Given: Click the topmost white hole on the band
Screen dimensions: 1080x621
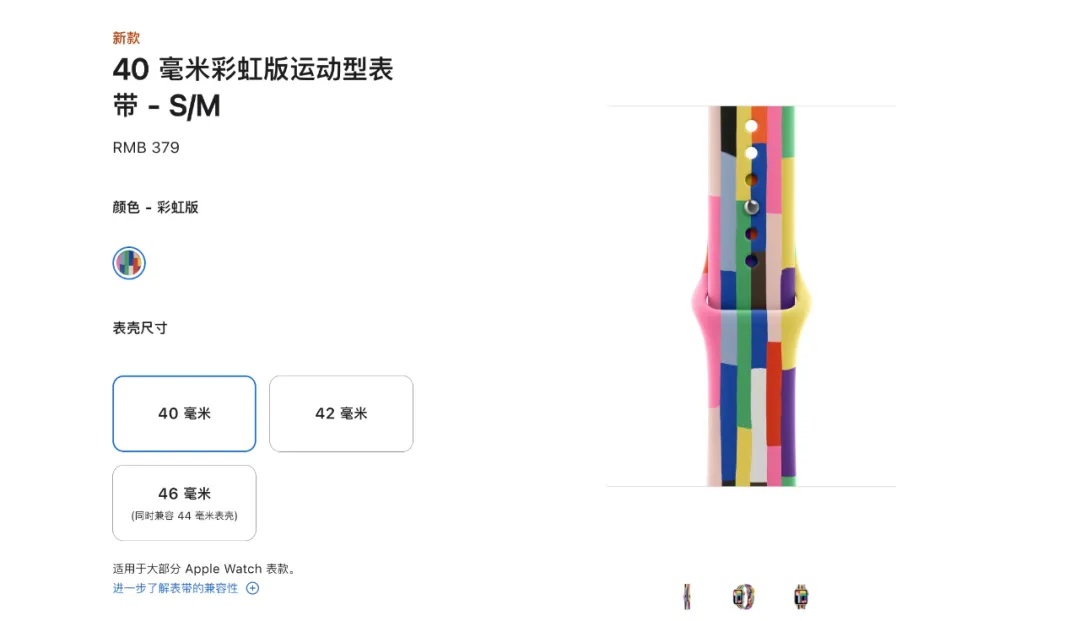Looking at the screenshot, I should pyautogui.click(x=751, y=126).
